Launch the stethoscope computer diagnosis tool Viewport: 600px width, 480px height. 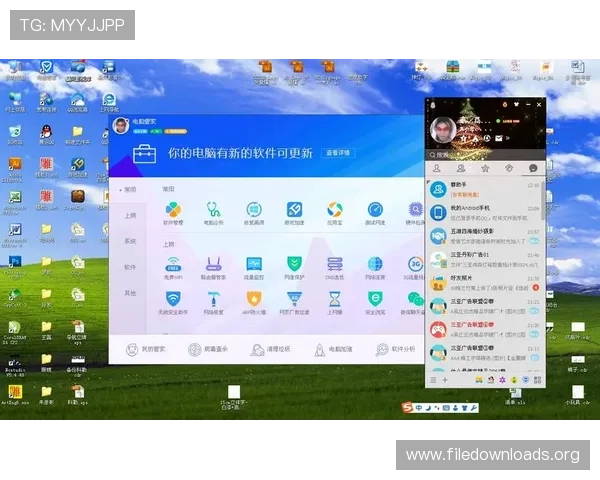pyautogui.click(x=214, y=213)
